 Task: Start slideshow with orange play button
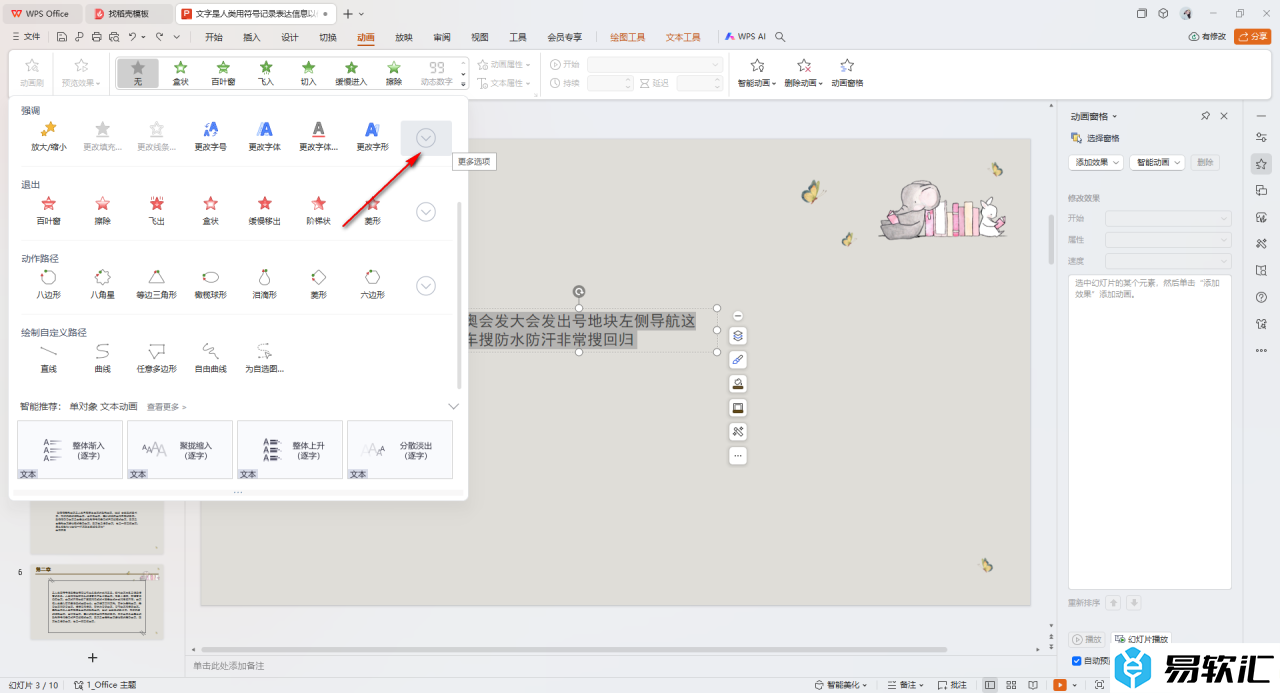point(1059,685)
